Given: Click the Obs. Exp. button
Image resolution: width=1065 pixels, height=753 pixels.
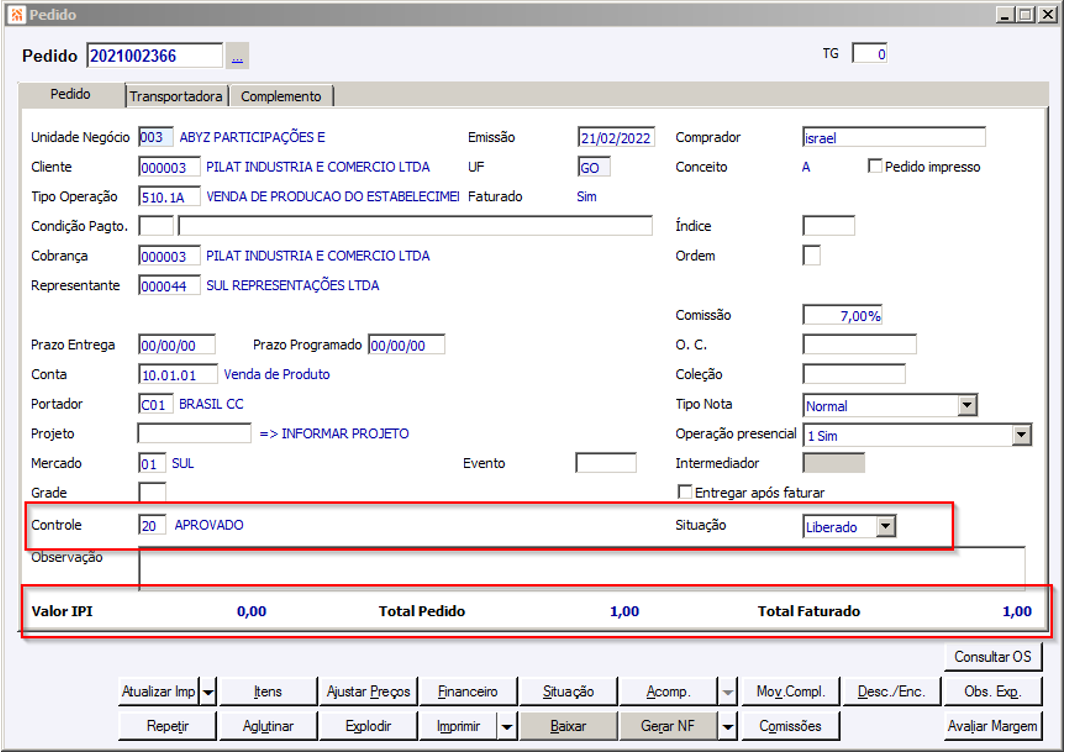Looking at the screenshot, I should click(992, 692).
